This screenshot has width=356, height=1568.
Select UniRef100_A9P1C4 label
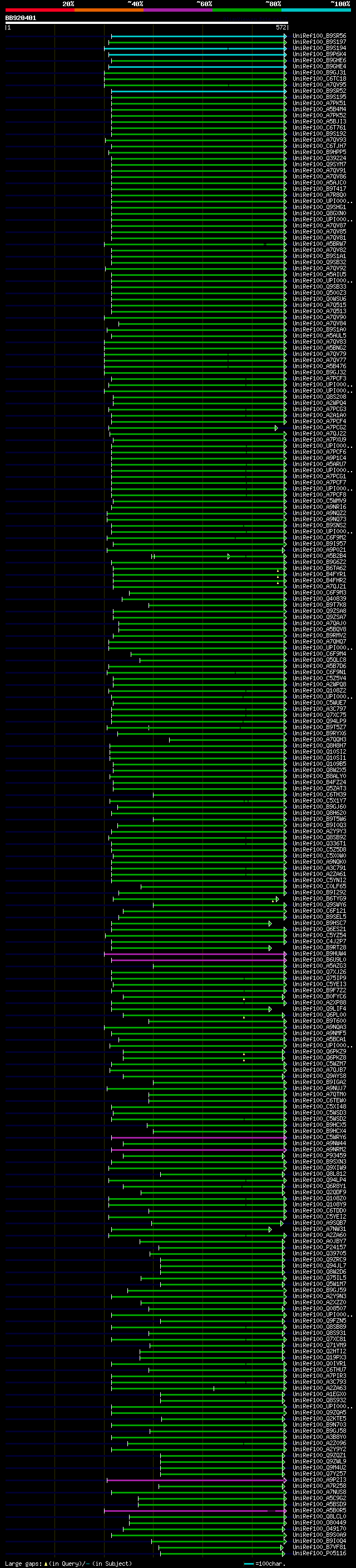[319, 458]
